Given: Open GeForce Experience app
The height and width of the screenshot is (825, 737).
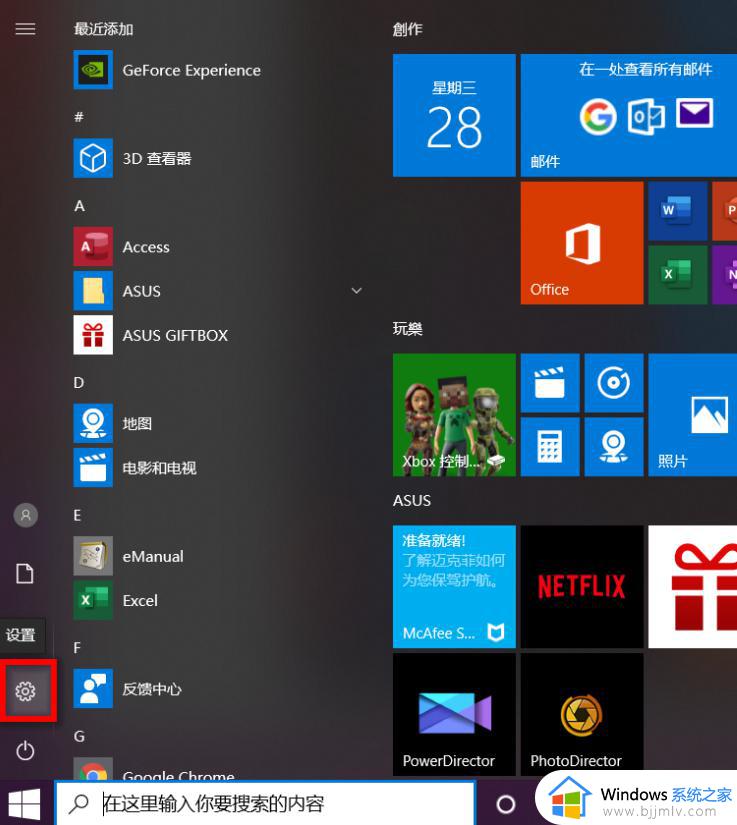Looking at the screenshot, I should point(218,70).
